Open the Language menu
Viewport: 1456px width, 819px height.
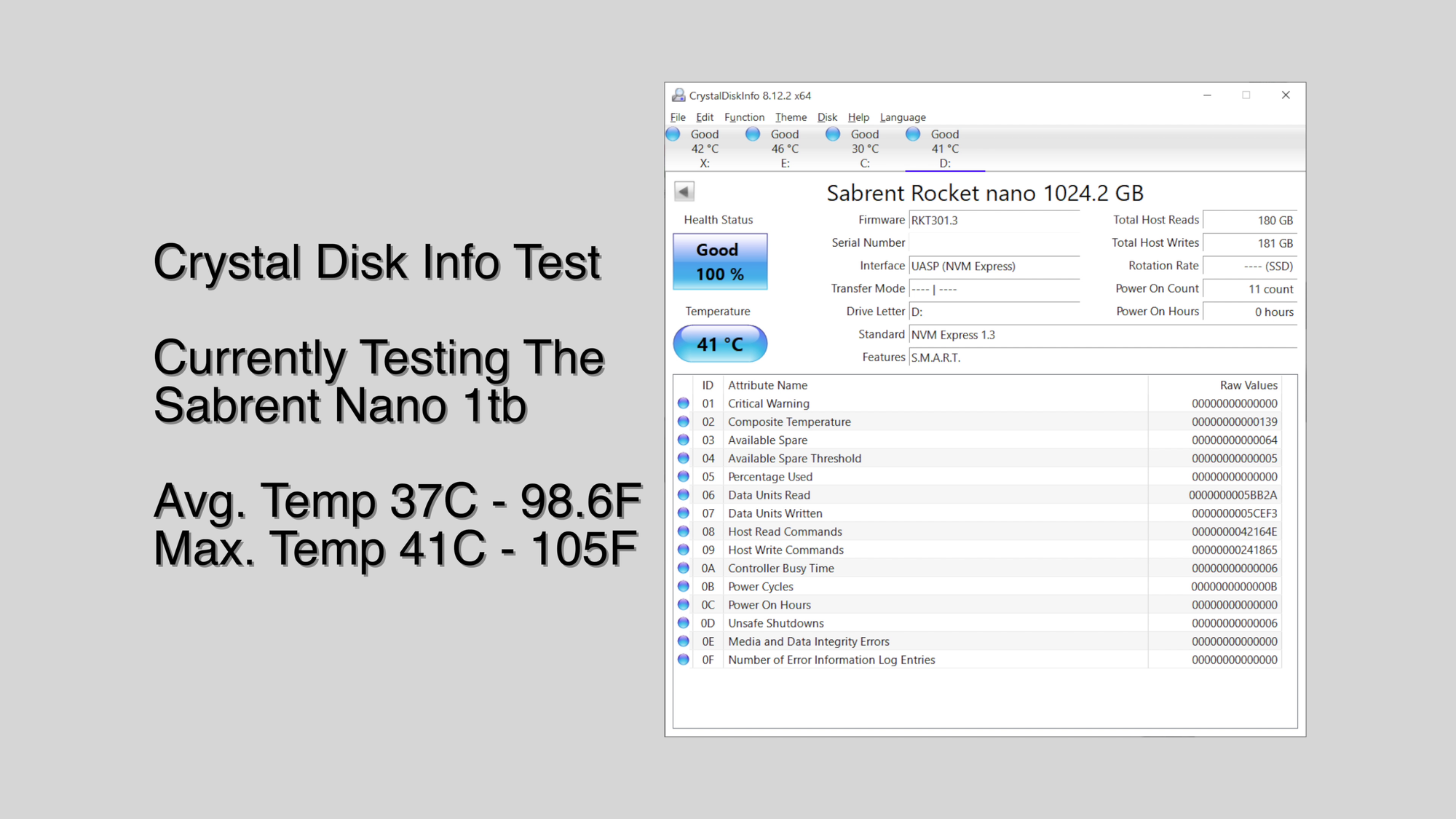[x=903, y=117]
